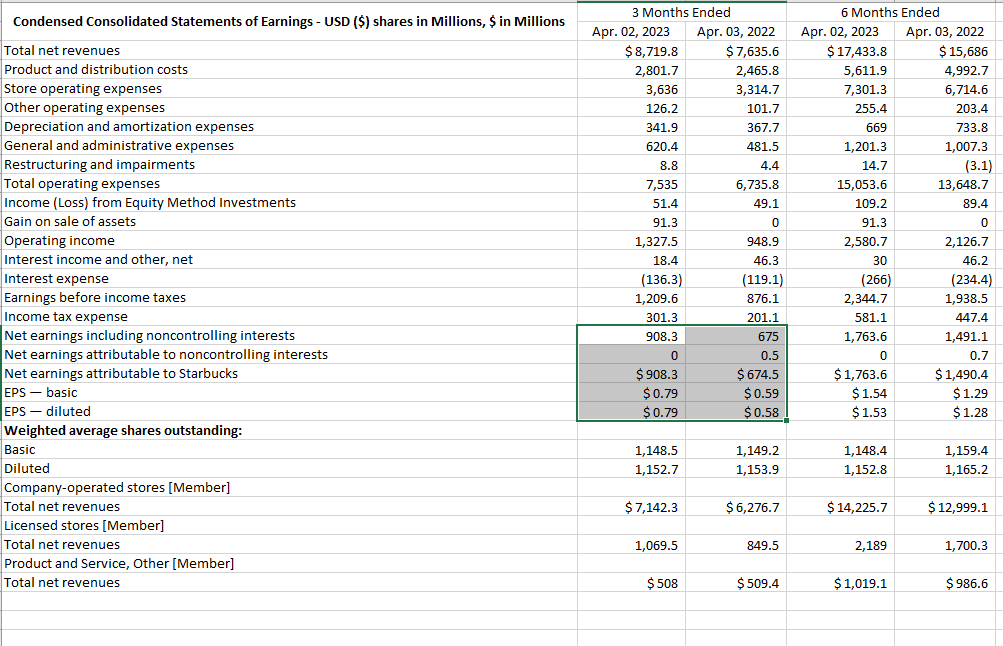Select 'Income (Loss) from Equity Method Investments' label
This screenshot has width=1003, height=646.
[x=150, y=203]
